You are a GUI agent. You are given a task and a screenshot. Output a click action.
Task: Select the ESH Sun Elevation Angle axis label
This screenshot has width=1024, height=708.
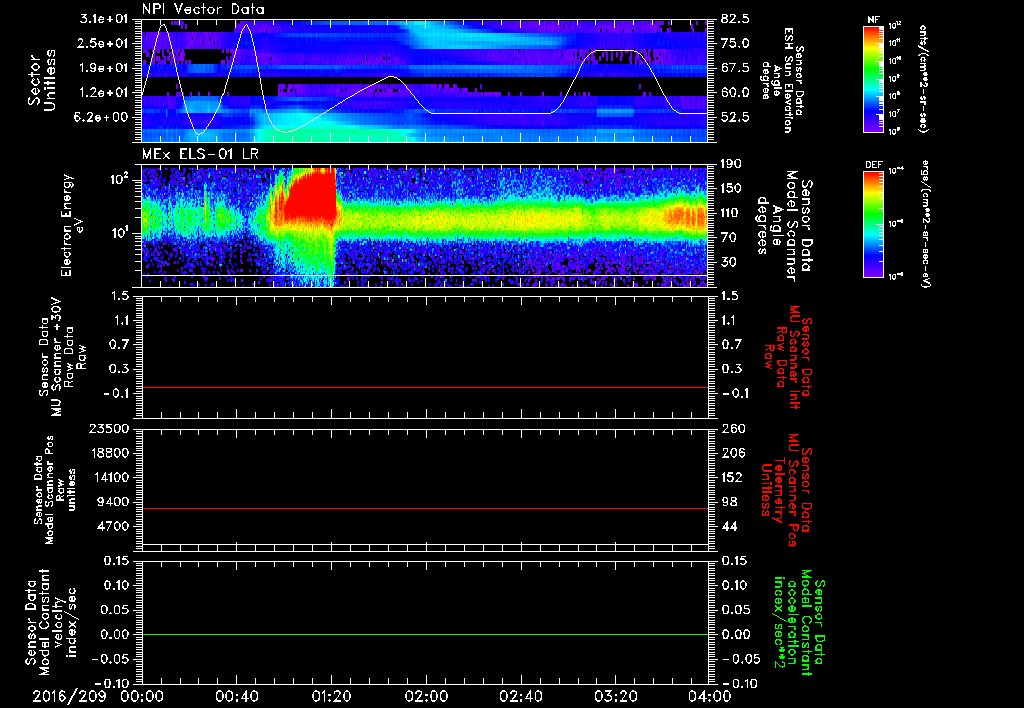(x=782, y=80)
